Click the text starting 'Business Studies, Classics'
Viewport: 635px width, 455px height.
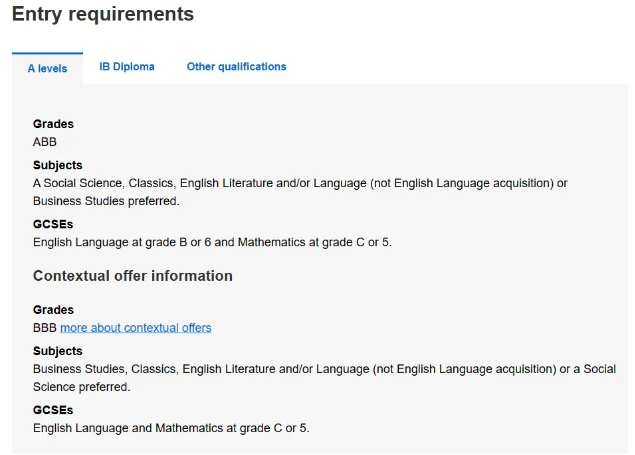click(x=324, y=378)
